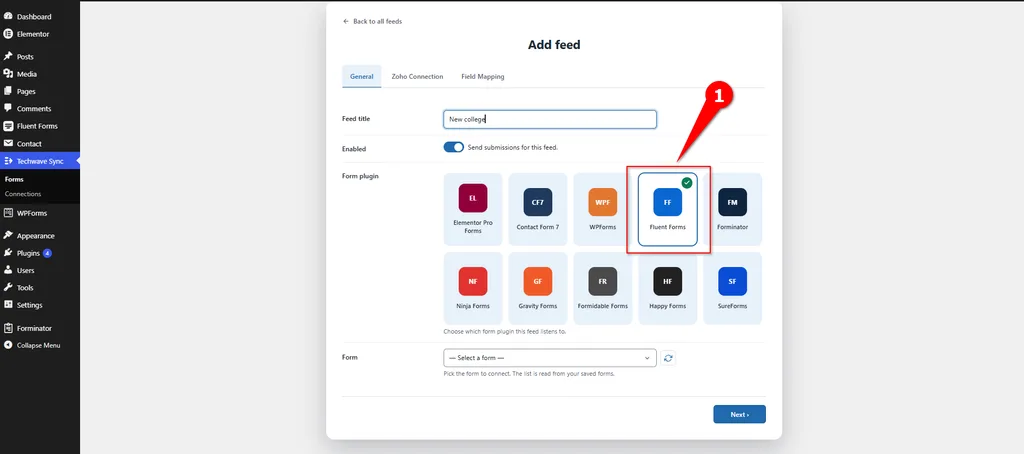Click the Next button
1024x454 pixels.
coord(739,414)
